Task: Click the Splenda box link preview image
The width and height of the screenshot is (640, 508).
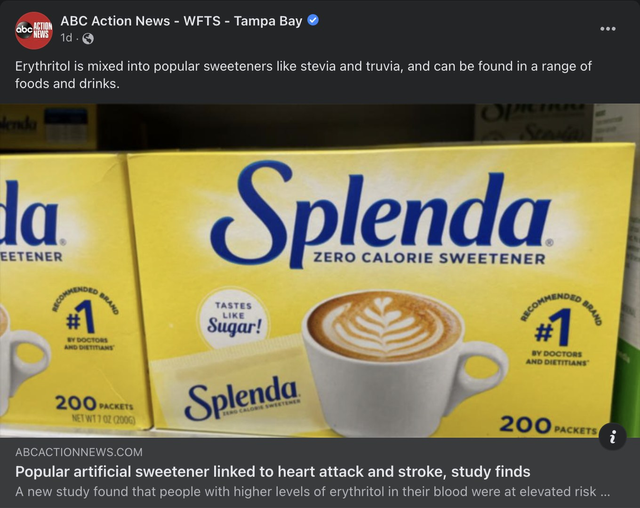Action: 320,271
